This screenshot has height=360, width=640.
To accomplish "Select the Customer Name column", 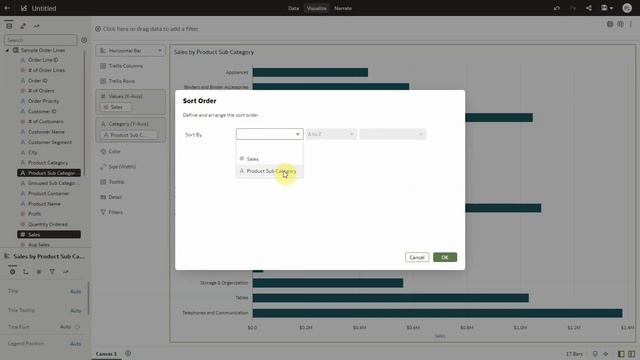I will coord(46,132).
